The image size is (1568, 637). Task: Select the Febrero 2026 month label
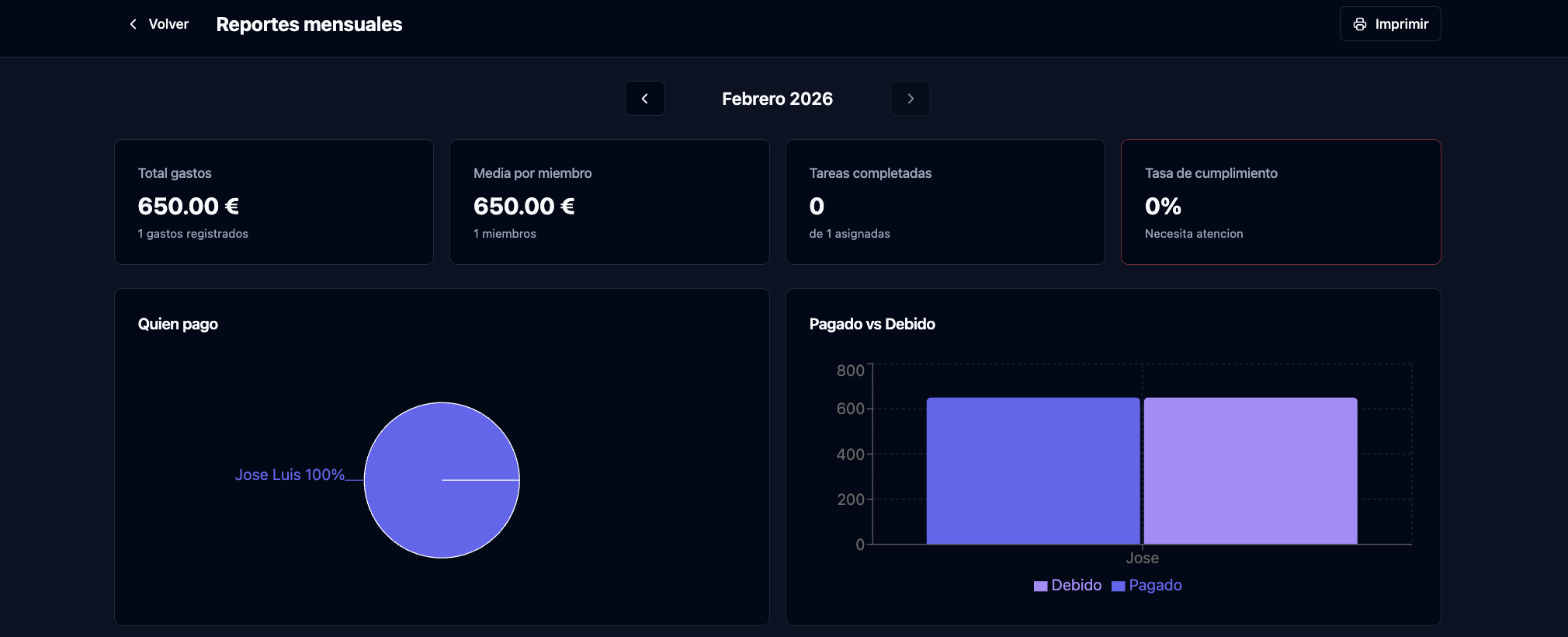pos(777,99)
